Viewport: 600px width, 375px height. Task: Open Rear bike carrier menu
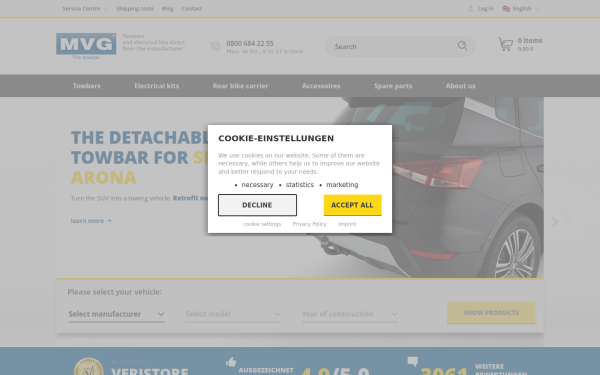pyautogui.click(x=240, y=86)
